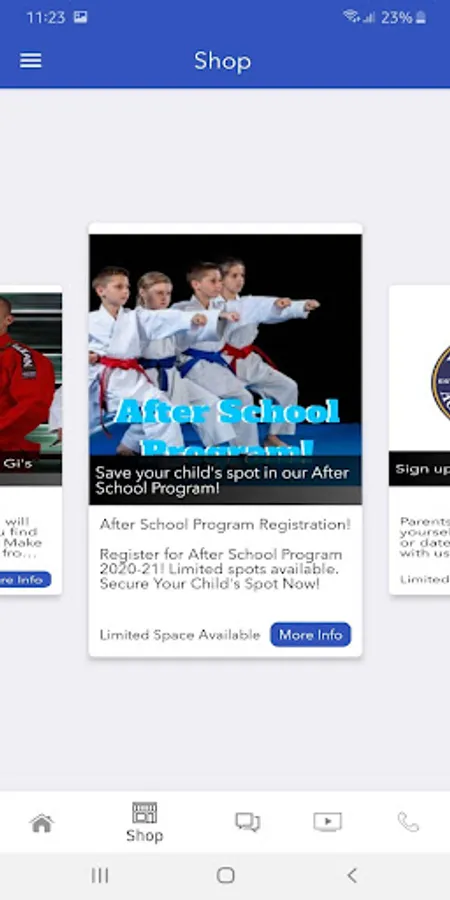The image size is (450, 900).
Task: Tap Android home navigation button
Action: 226,875
